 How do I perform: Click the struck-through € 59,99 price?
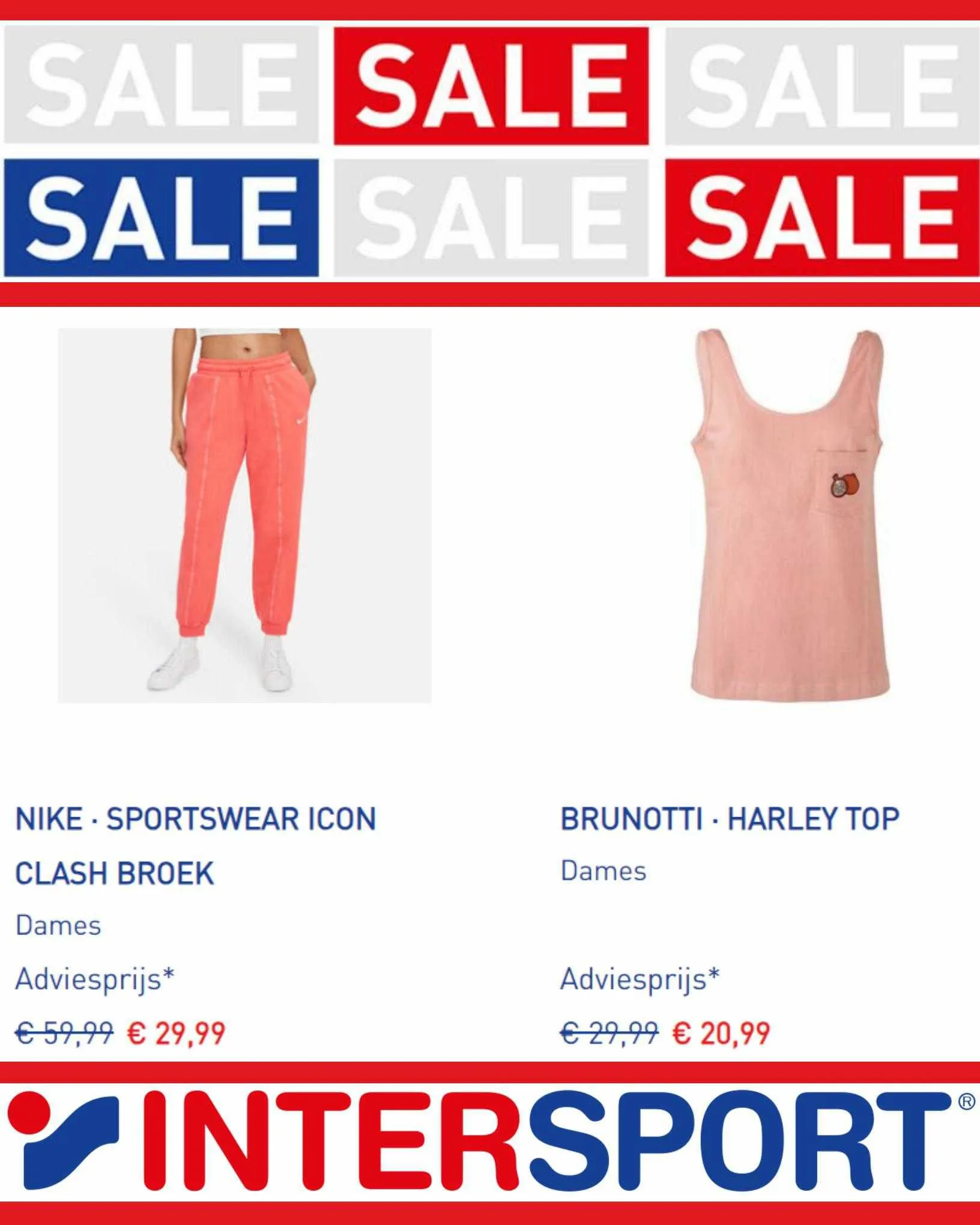point(64,1033)
